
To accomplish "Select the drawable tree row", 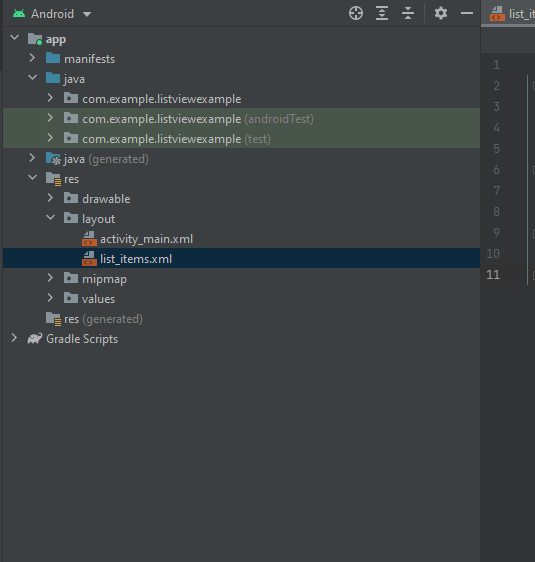I will pyautogui.click(x=242, y=199).
